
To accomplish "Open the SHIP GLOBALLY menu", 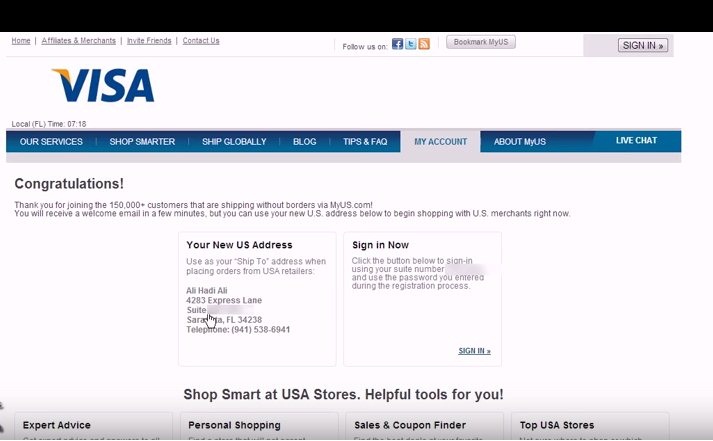I will pos(234,142).
